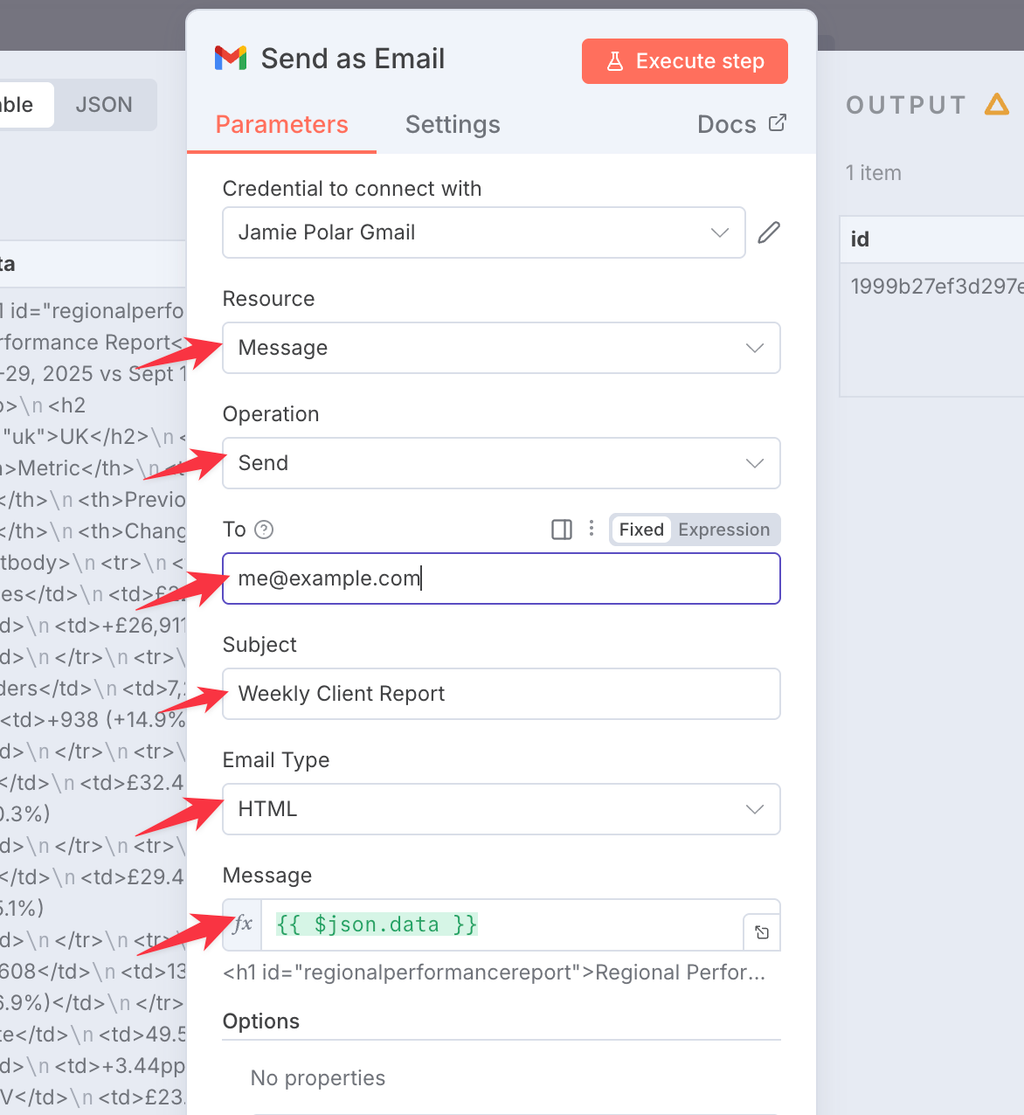Open the side panel icon beside To

coord(562,530)
